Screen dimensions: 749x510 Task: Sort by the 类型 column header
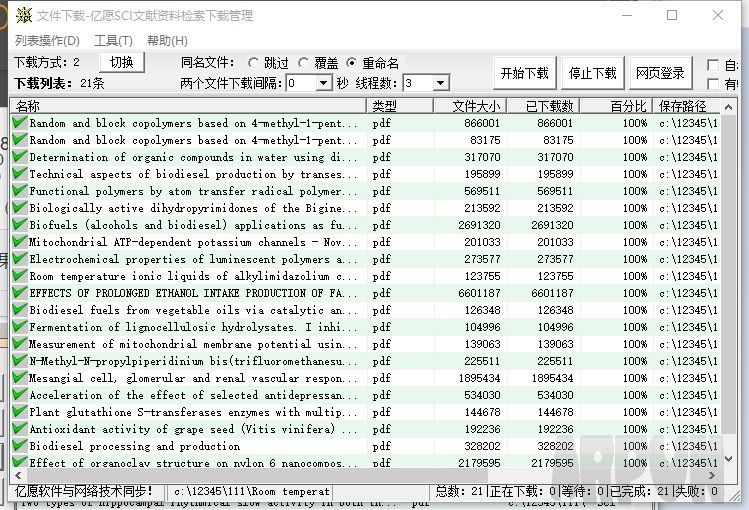click(400, 106)
